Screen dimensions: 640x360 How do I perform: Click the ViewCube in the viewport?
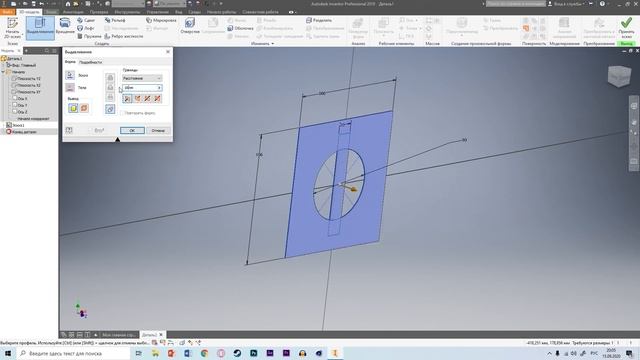coord(619,76)
